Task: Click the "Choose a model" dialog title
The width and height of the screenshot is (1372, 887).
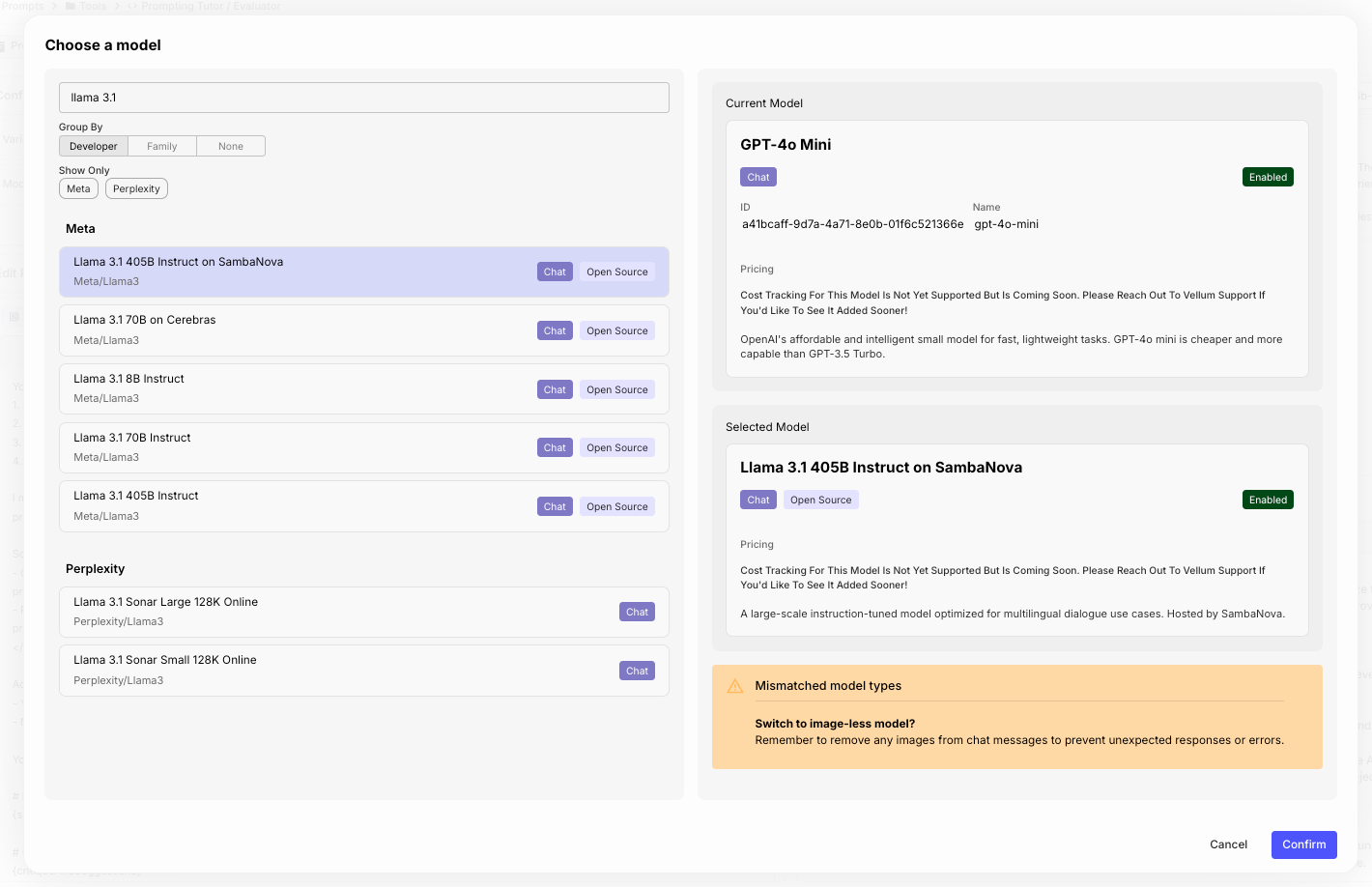Action: click(x=103, y=45)
